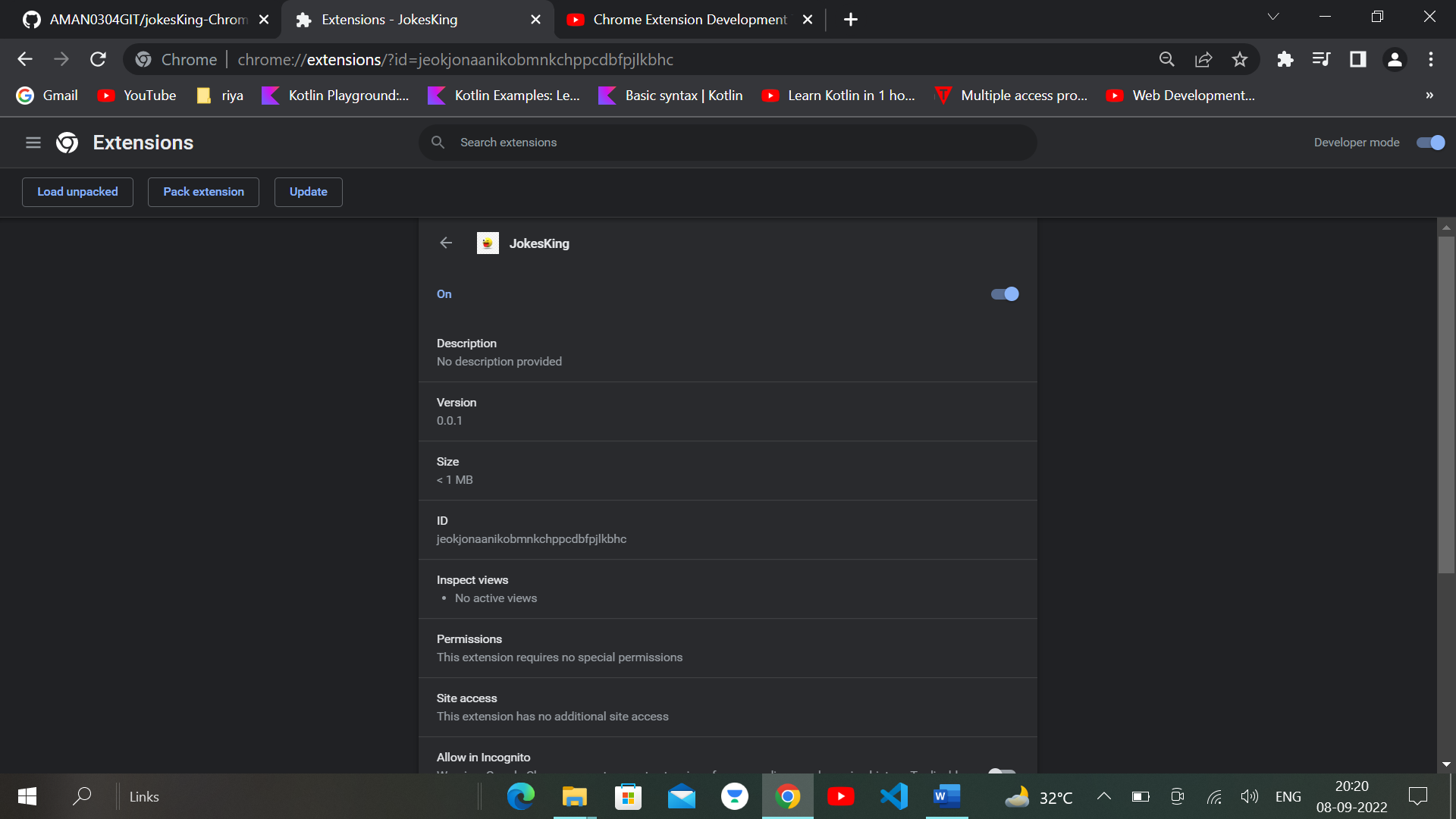Toggle off the JokesKing extension On switch
This screenshot has height=819, width=1456.
click(1004, 293)
